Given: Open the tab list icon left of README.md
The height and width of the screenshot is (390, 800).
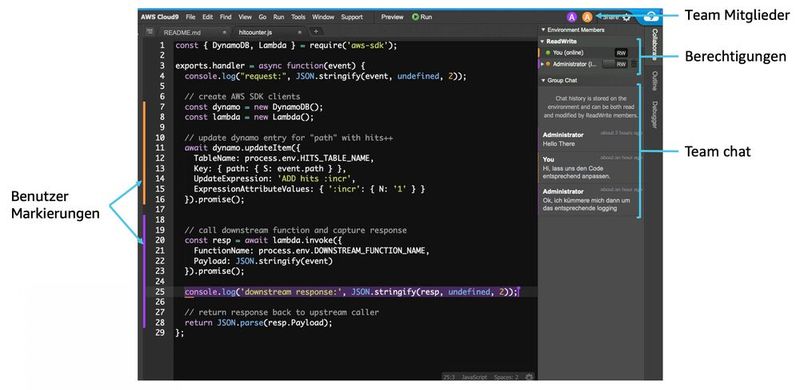Looking at the screenshot, I should click(x=149, y=32).
